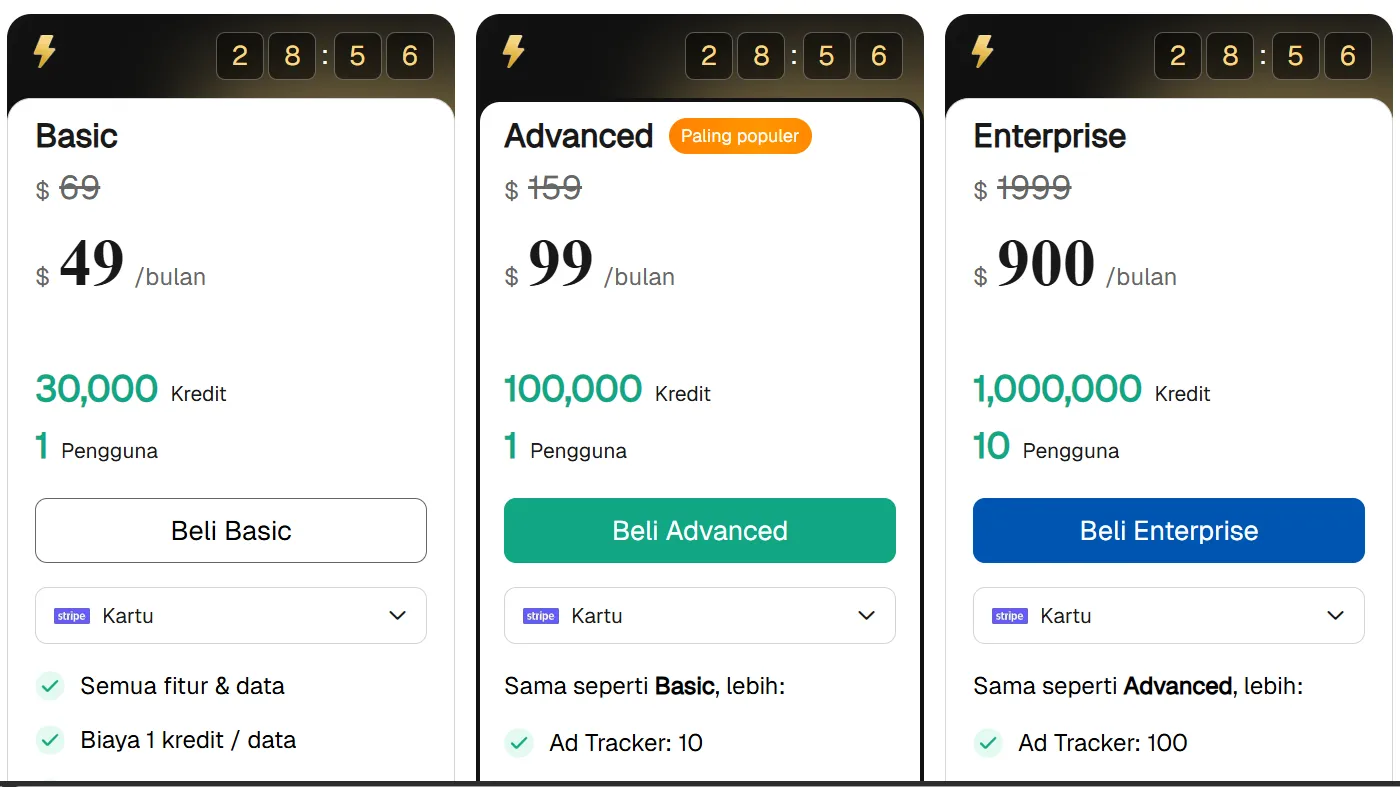Open the Kartu payment dropdown under Enterprise
This screenshot has height=787, width=1400.
[x=1169, y=615]
